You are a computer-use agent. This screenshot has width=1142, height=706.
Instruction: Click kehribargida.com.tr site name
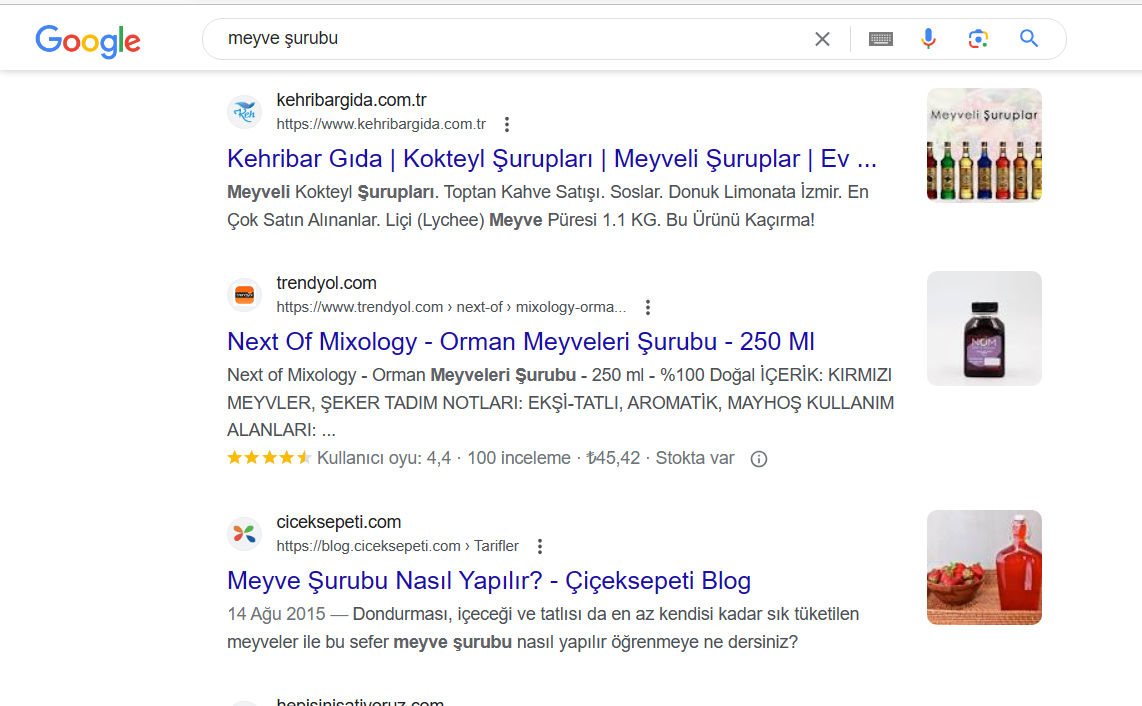(x=351, y=100)
